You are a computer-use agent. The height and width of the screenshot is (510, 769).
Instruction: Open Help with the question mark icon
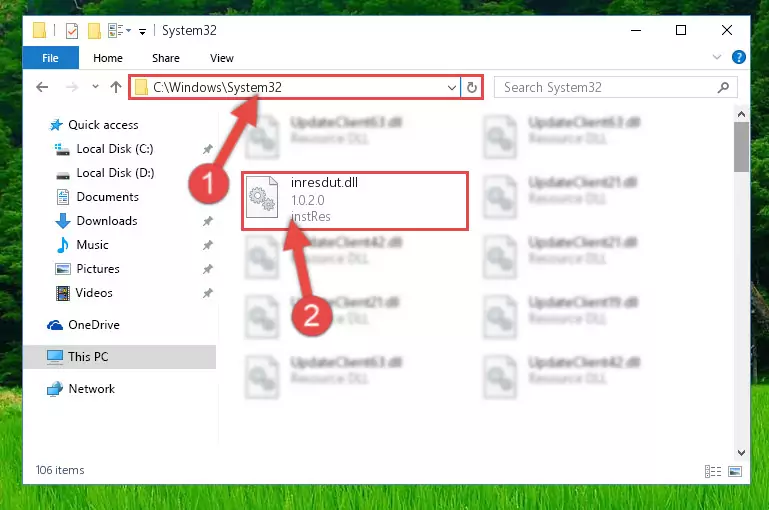739,57
